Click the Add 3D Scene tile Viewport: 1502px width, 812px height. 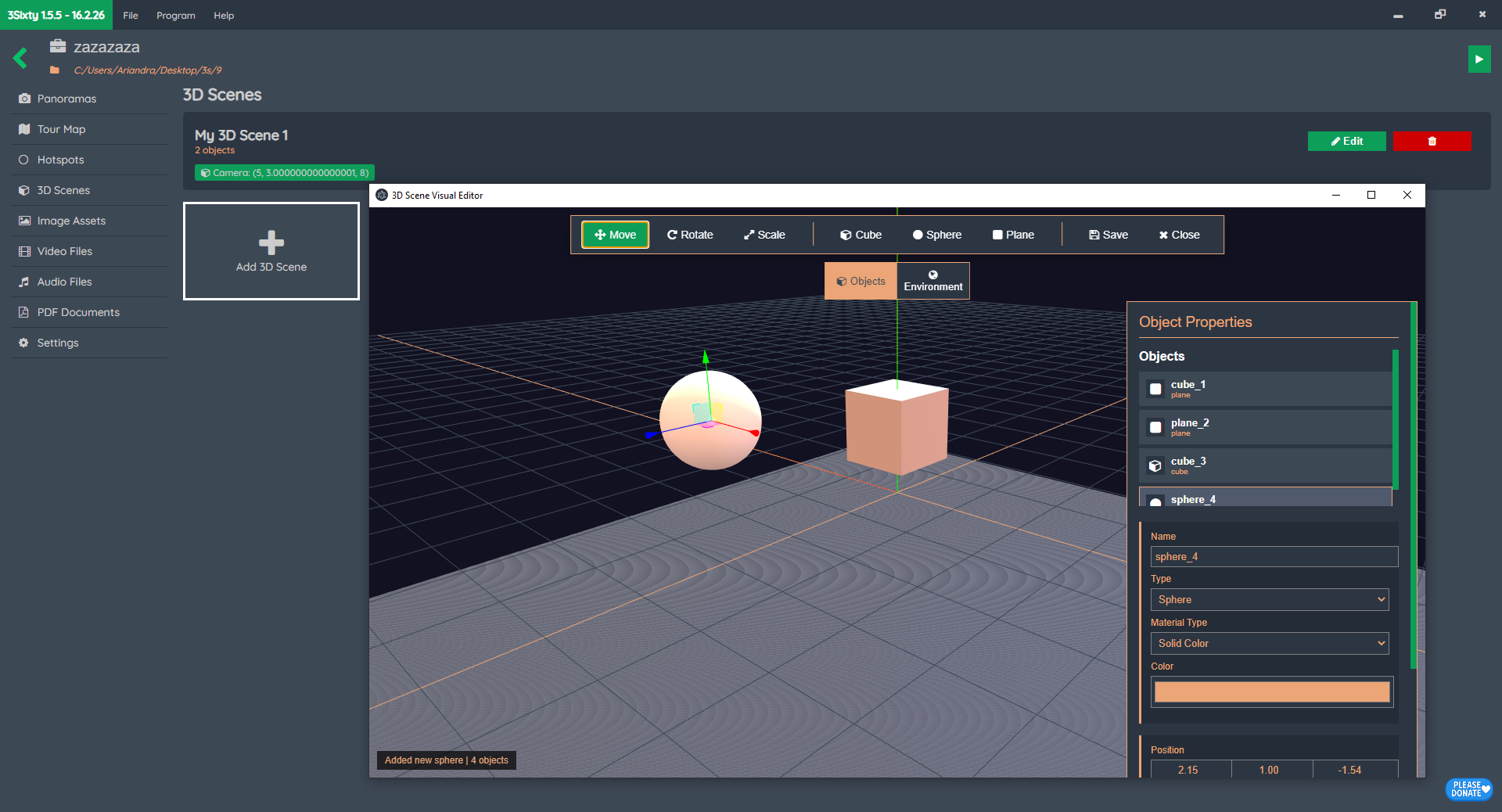(271, 251)
